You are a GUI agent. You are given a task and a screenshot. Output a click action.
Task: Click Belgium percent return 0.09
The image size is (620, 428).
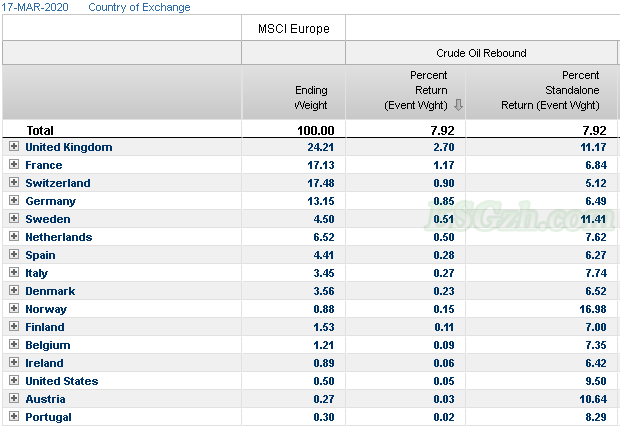(x=444, y=345)
